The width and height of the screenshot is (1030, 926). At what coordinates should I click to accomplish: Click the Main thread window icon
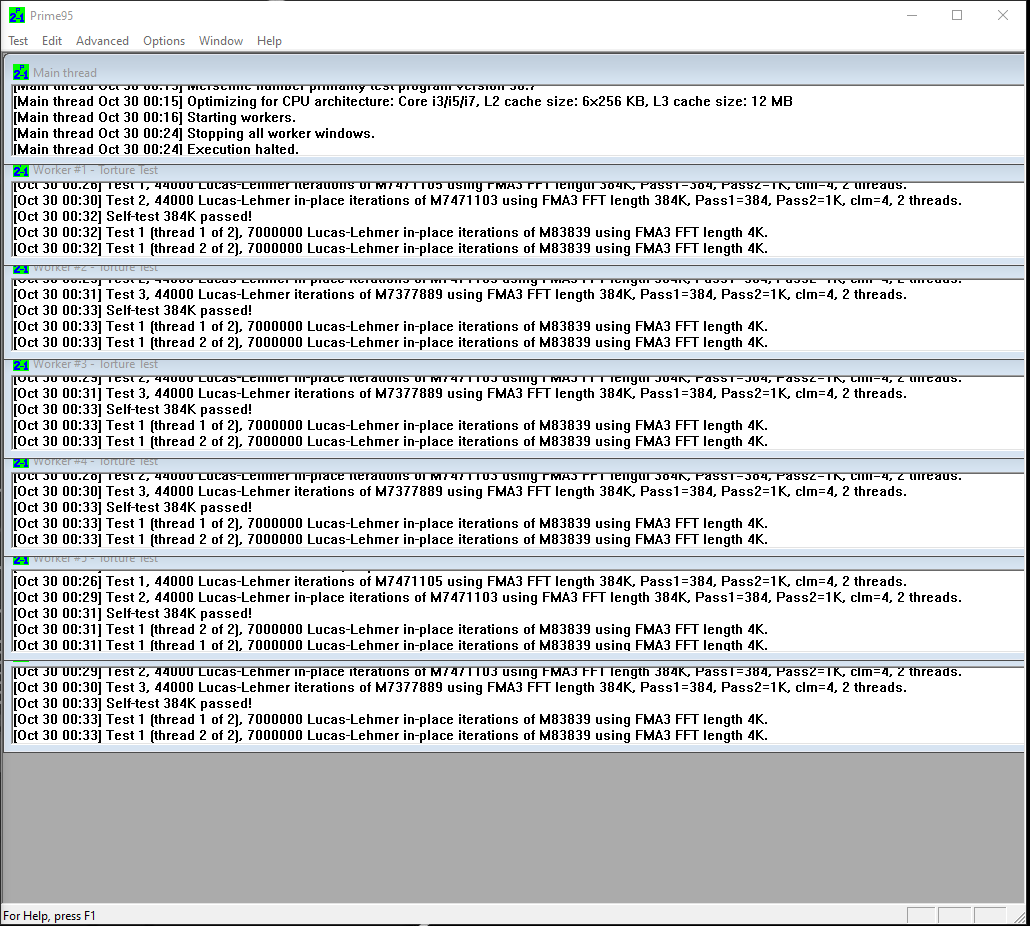pos(20,72)
